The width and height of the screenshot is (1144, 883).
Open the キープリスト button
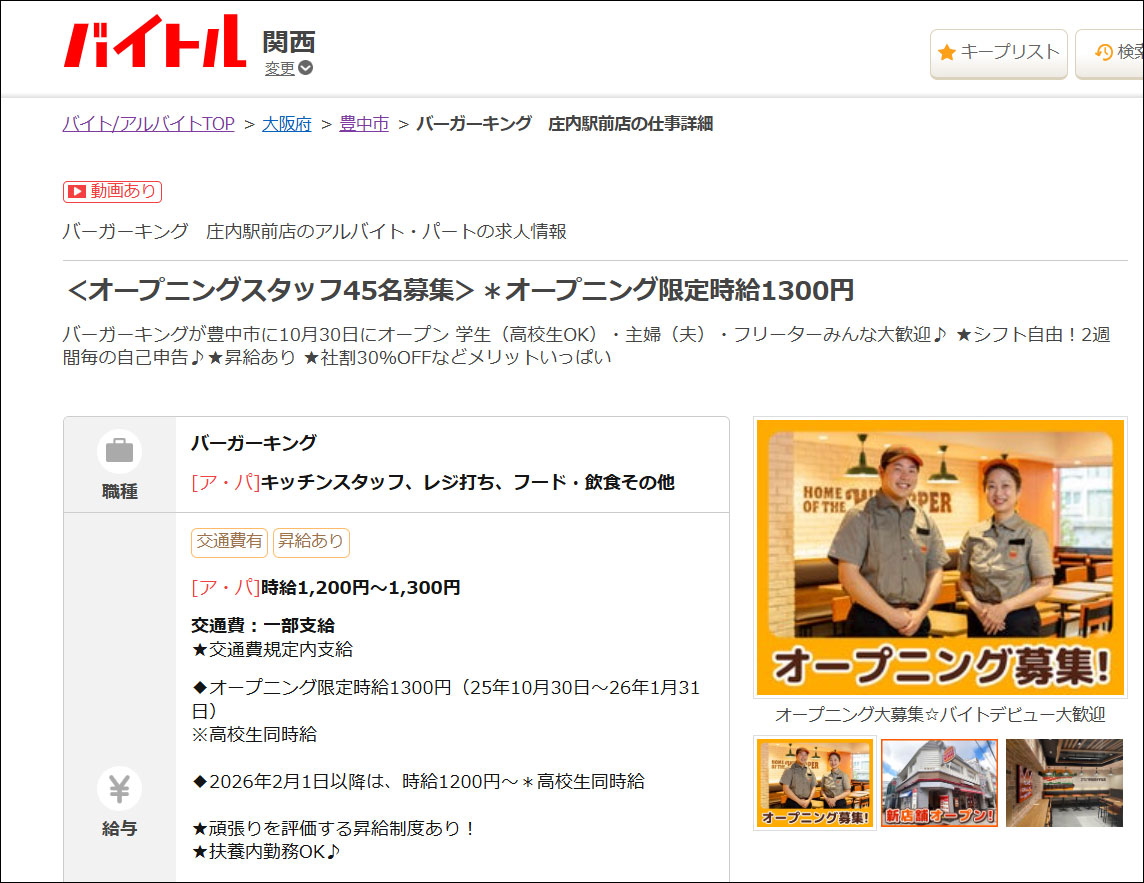point(998,53)
